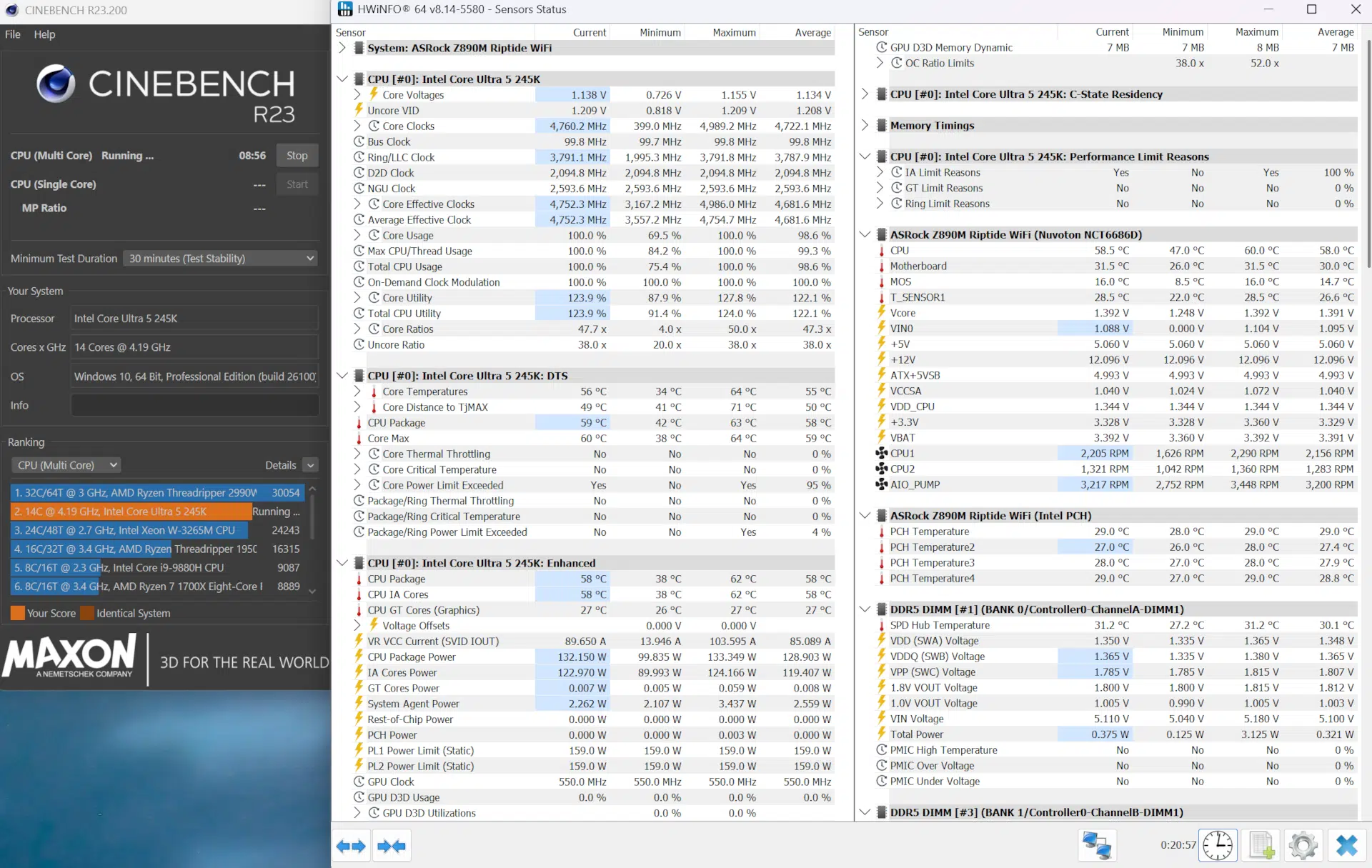Image resolution: width=1372 pixels, height=868 pixels.
Task: Click the Minimum column header in right sensor pane
Action: pyautogui.click(x=1170, y=32)
